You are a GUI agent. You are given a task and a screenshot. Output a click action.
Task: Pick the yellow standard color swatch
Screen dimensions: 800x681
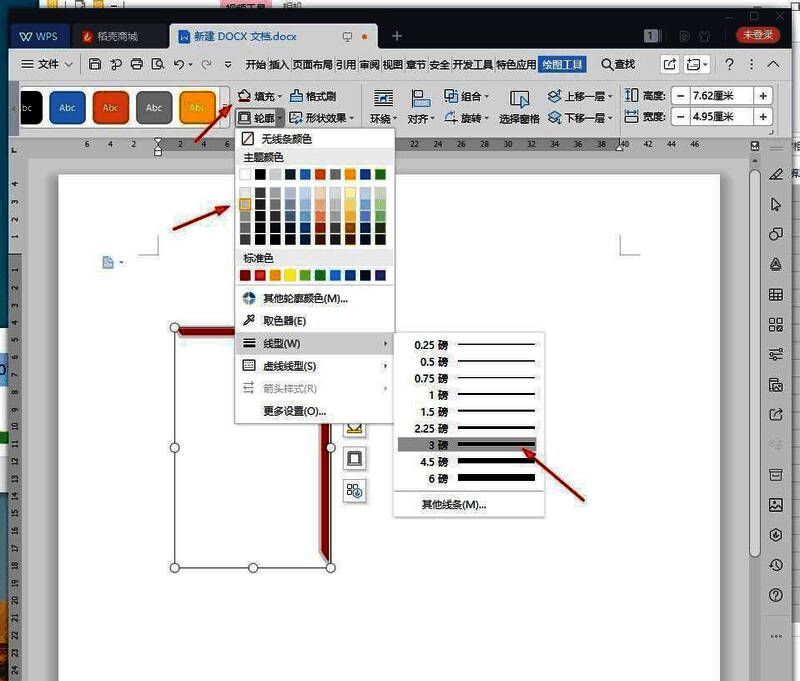(x=291, y=275)
